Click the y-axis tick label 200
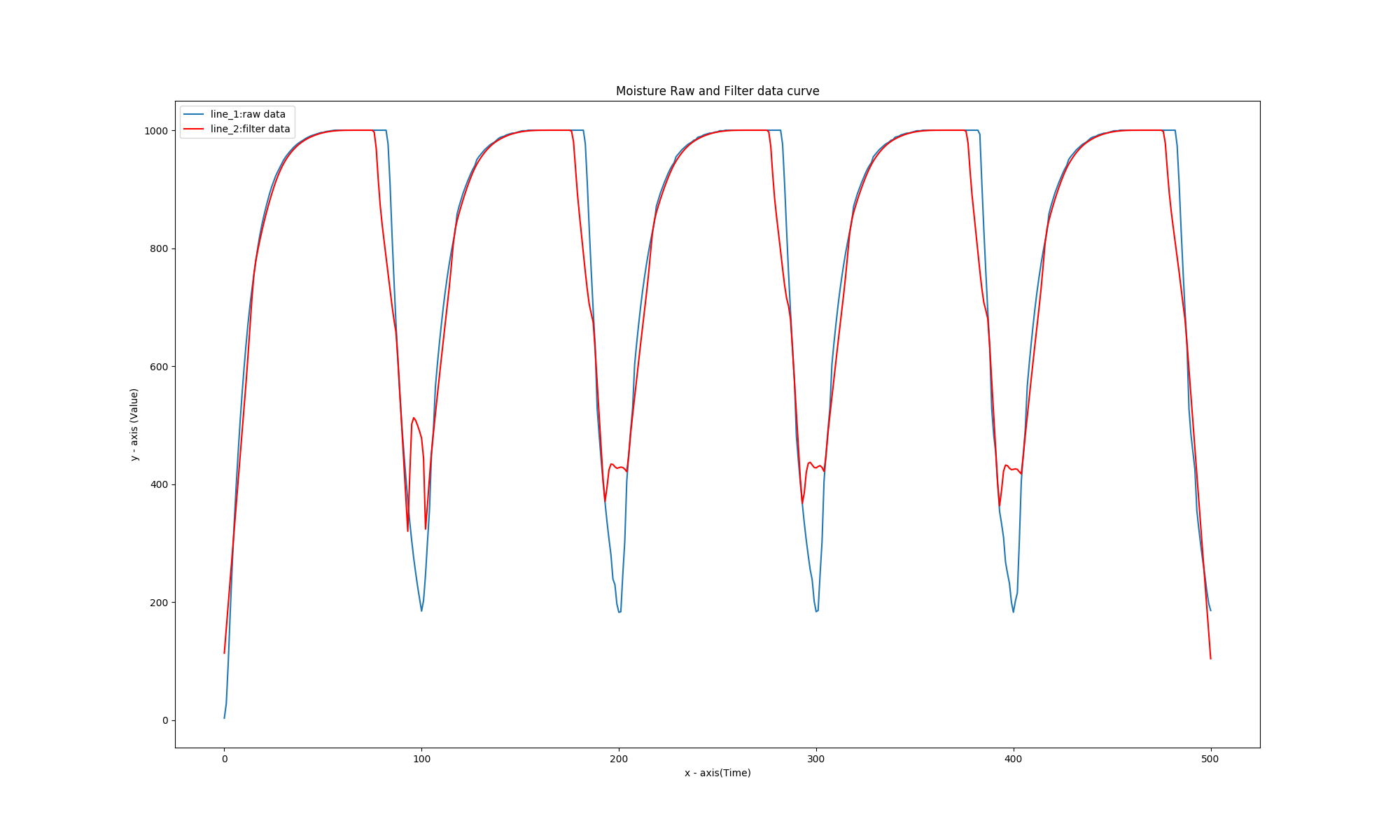The width and height of the screenshot is (1400, 840). (159, 603)
